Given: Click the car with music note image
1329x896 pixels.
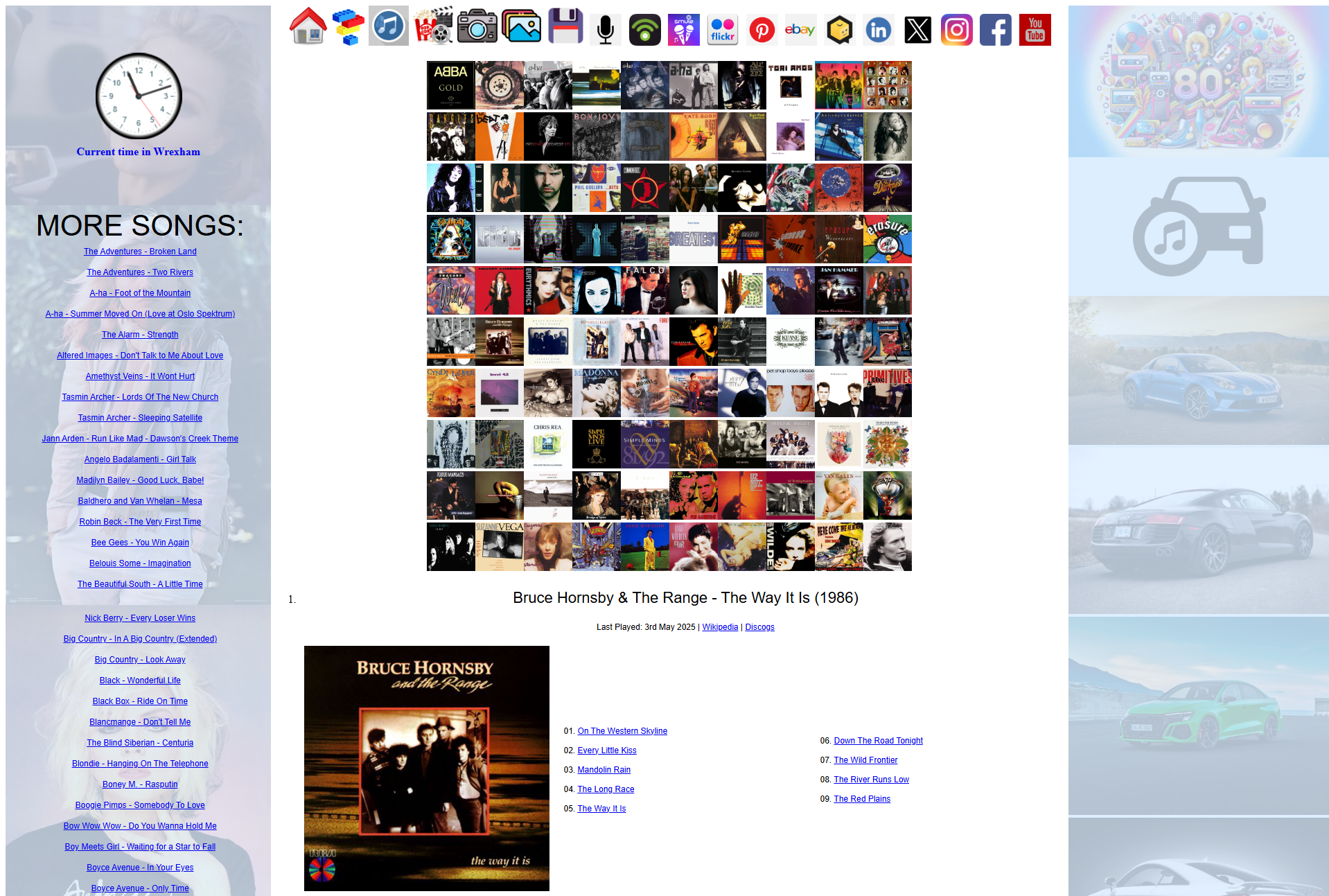Looking at the screenshot, I should tap(1199, 226).
